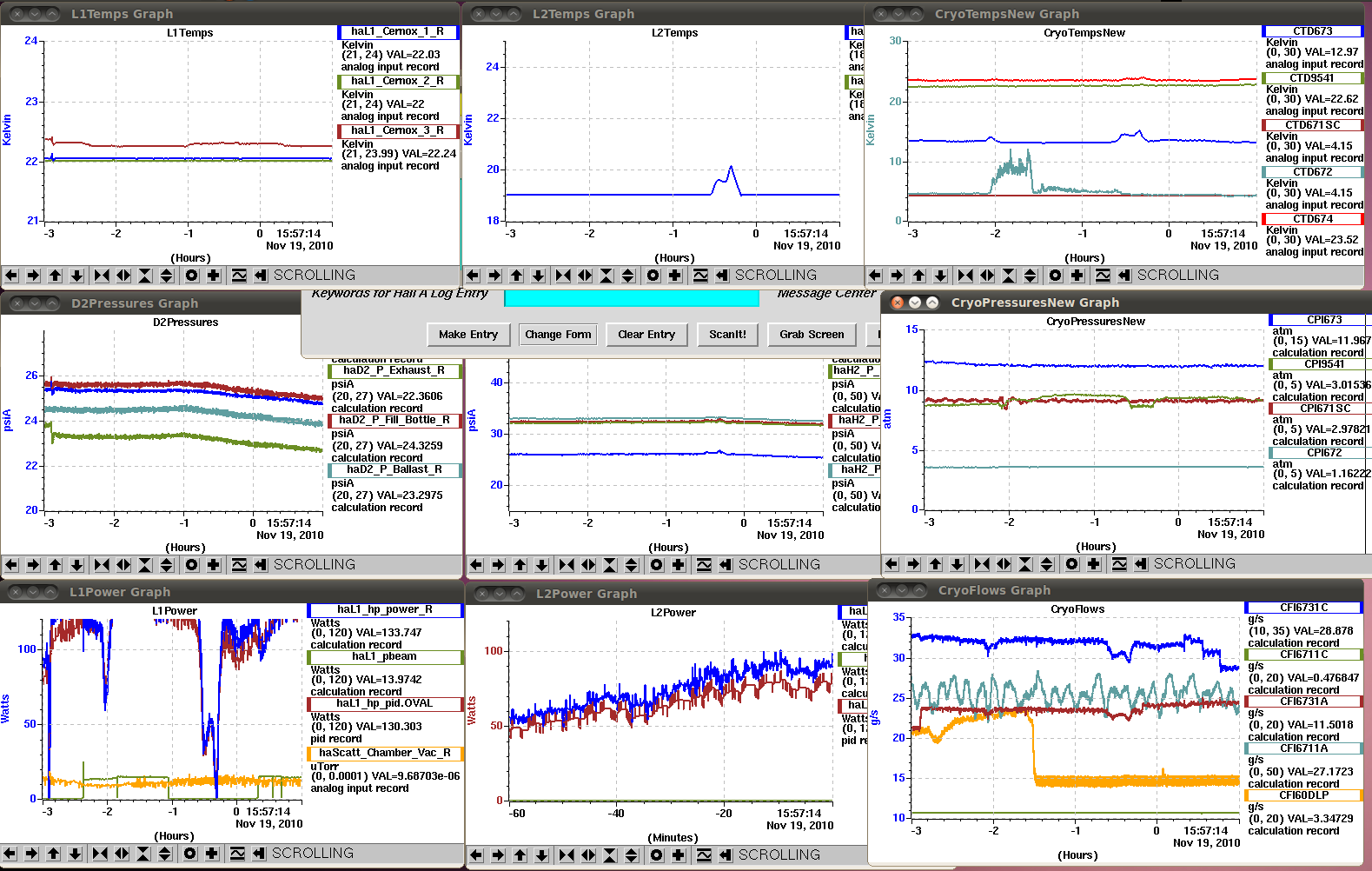Screen dimensions: 1372x871
Task: Focus the cyan Hall A keywords field
Action: [x=632, y=297]
